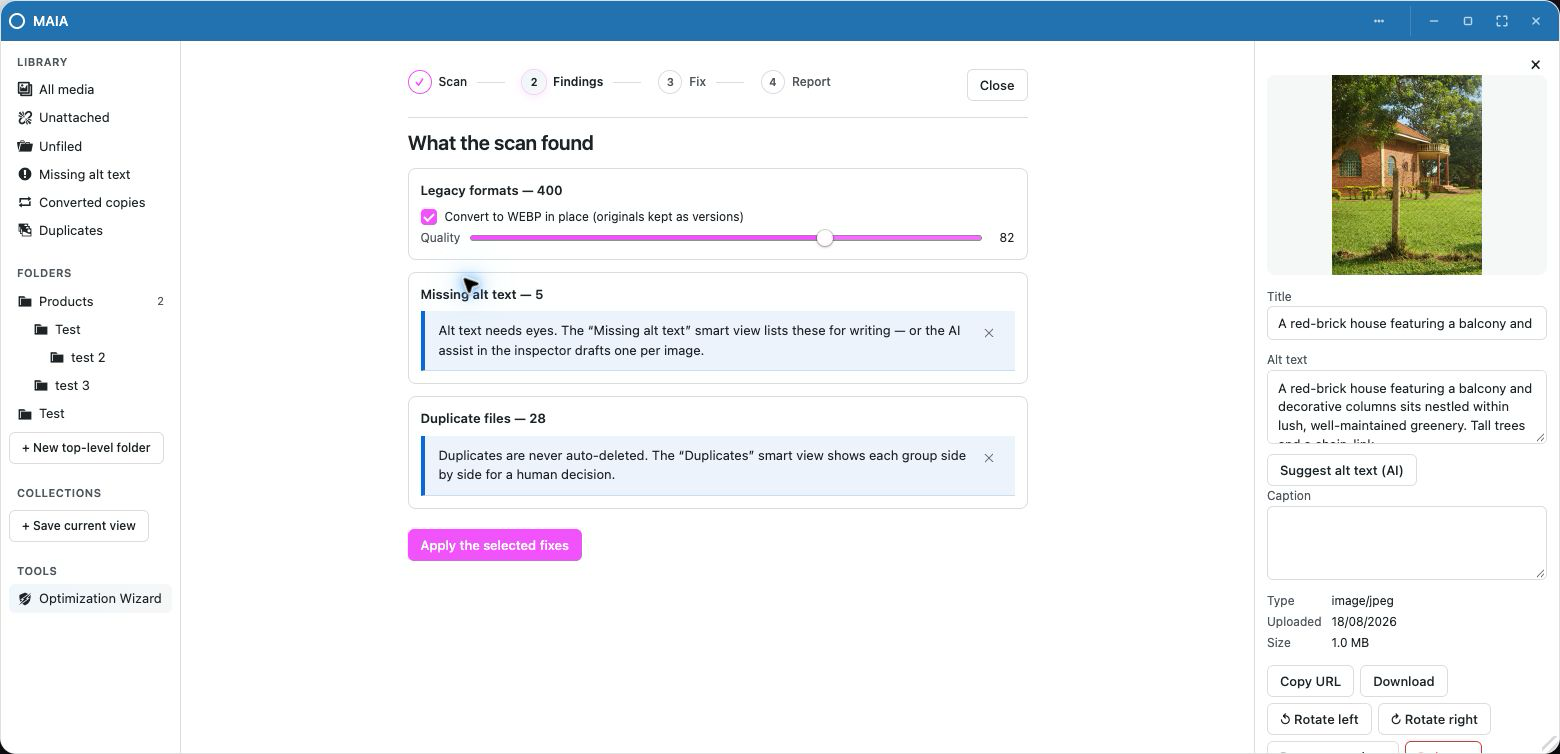
Task: Open the three-dots menu in title bar
Action: pyautogui.click(x=1379, y=21)
